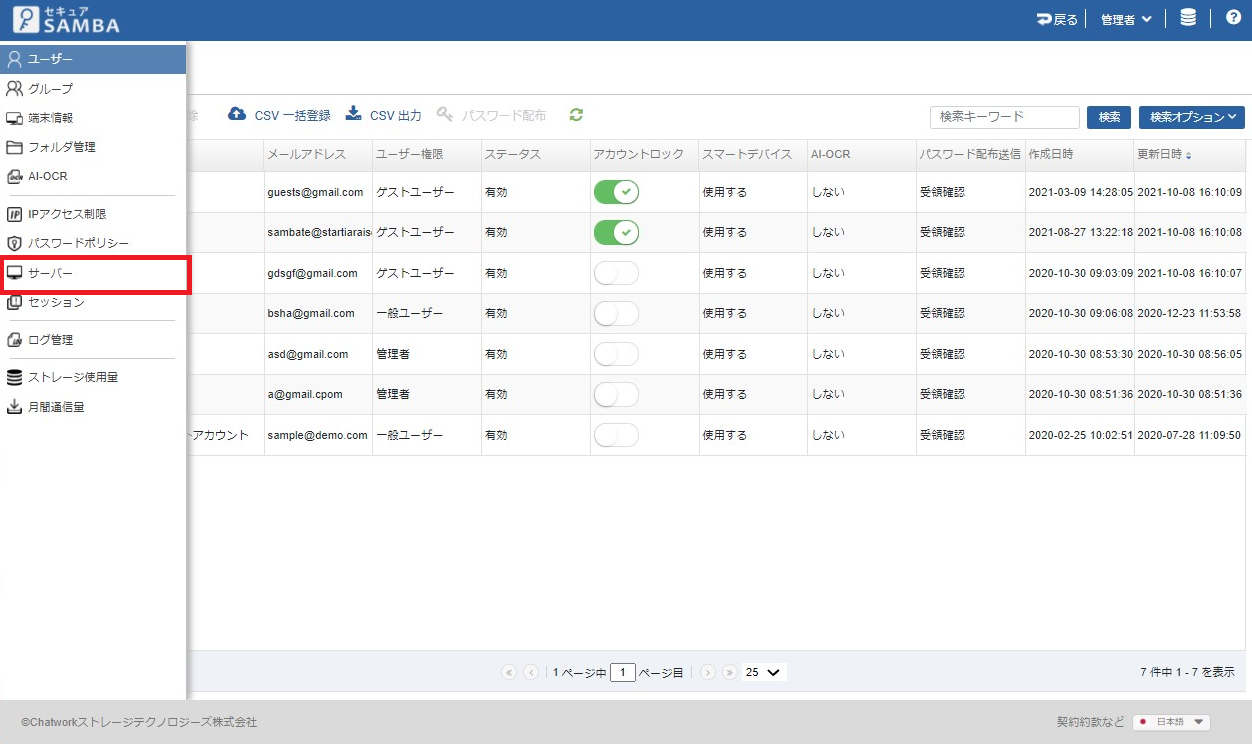Disable account lock for guests@gmail.com
Image resolution: width=1252 pixels, height=744 pixels.
pyautogui.click(x=616, y=192)
